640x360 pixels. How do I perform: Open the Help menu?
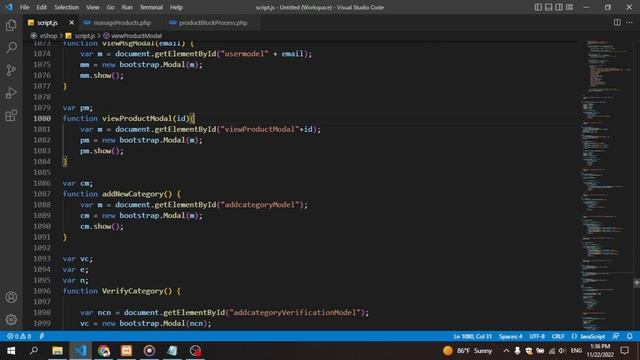(x=176, y=7)
